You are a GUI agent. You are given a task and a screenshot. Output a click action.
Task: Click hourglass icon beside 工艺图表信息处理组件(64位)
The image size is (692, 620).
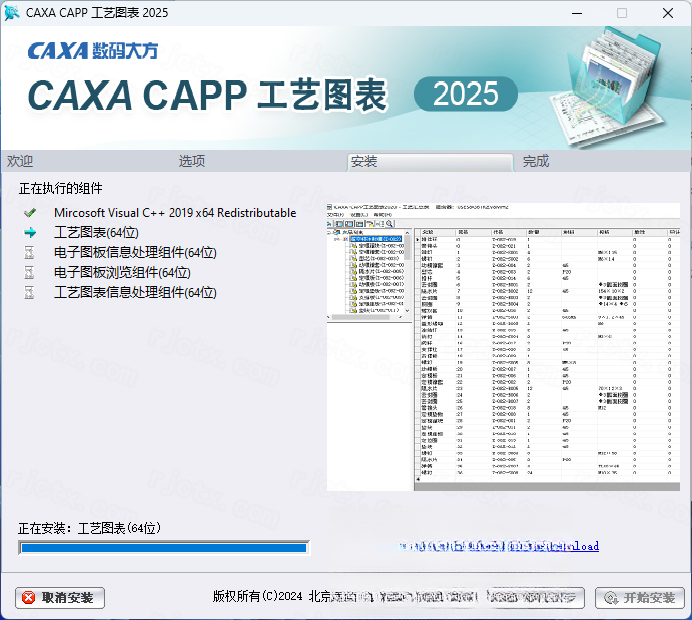(29, 292)
